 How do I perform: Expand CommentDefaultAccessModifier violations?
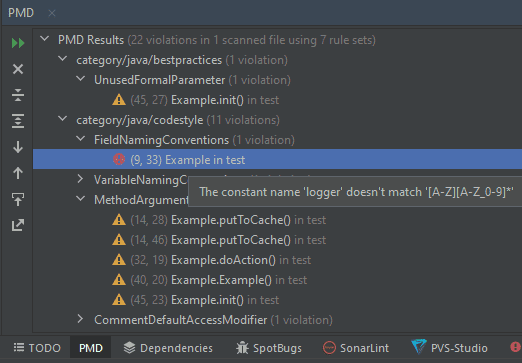coord(80,319)
